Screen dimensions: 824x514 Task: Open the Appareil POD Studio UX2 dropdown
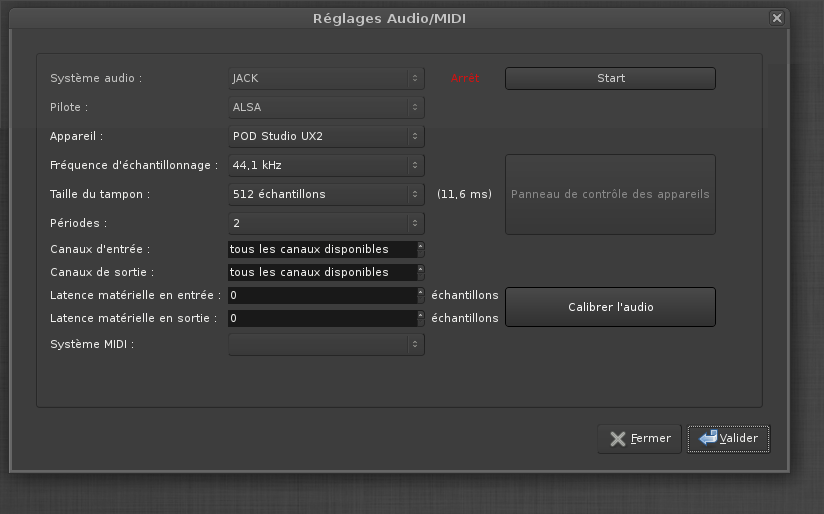tap(326, 136)
